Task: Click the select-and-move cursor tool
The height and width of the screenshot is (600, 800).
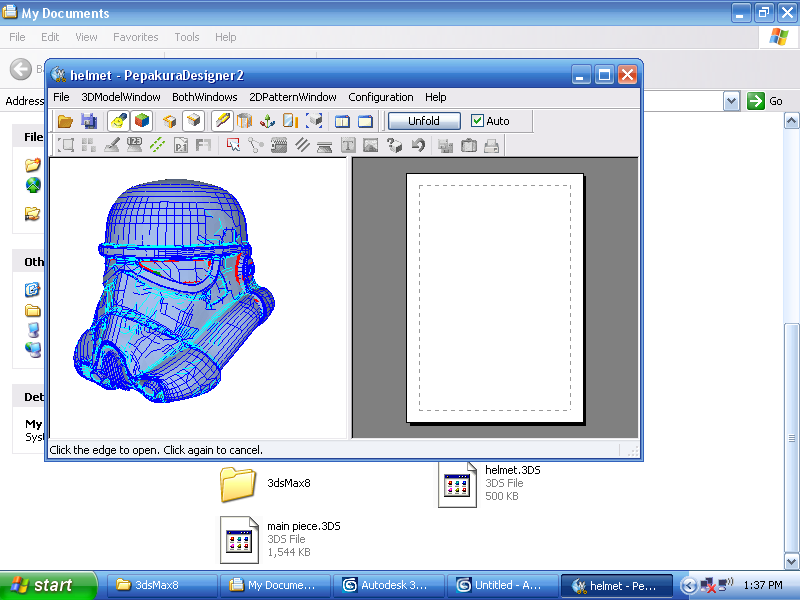Action: point(233,145)
